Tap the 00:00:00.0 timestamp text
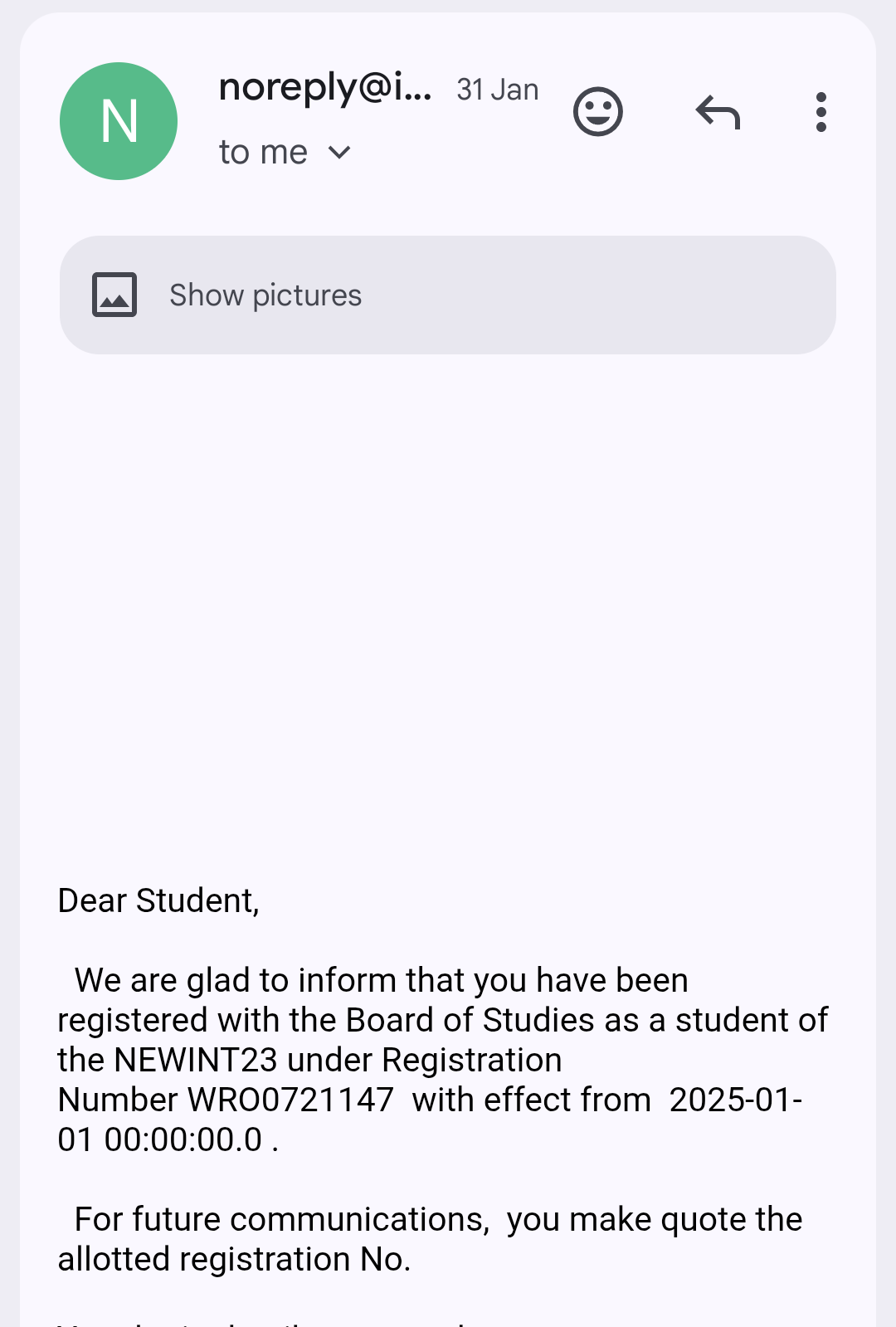Viewport: 896px width, 1327px height. [183, 1139]
